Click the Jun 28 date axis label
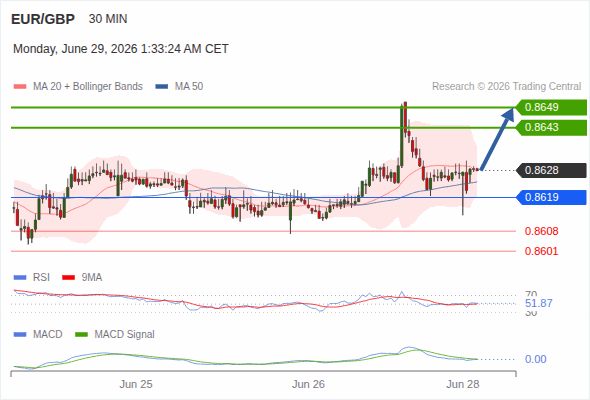 point(463,384)
